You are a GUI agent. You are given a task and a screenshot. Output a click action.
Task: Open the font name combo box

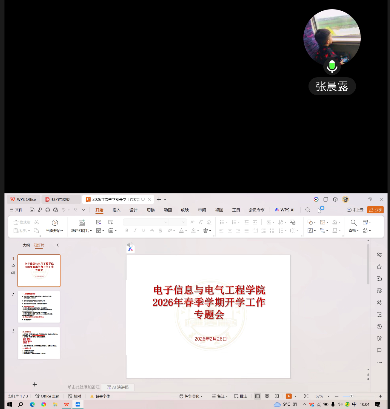tap(145, 222)
